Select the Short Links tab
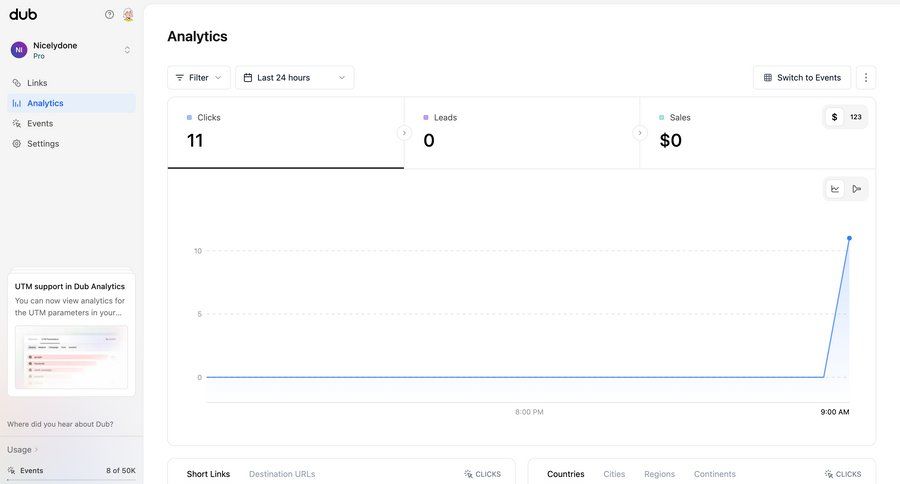Viewport: 900px width, 484px height. coord(208,474)
